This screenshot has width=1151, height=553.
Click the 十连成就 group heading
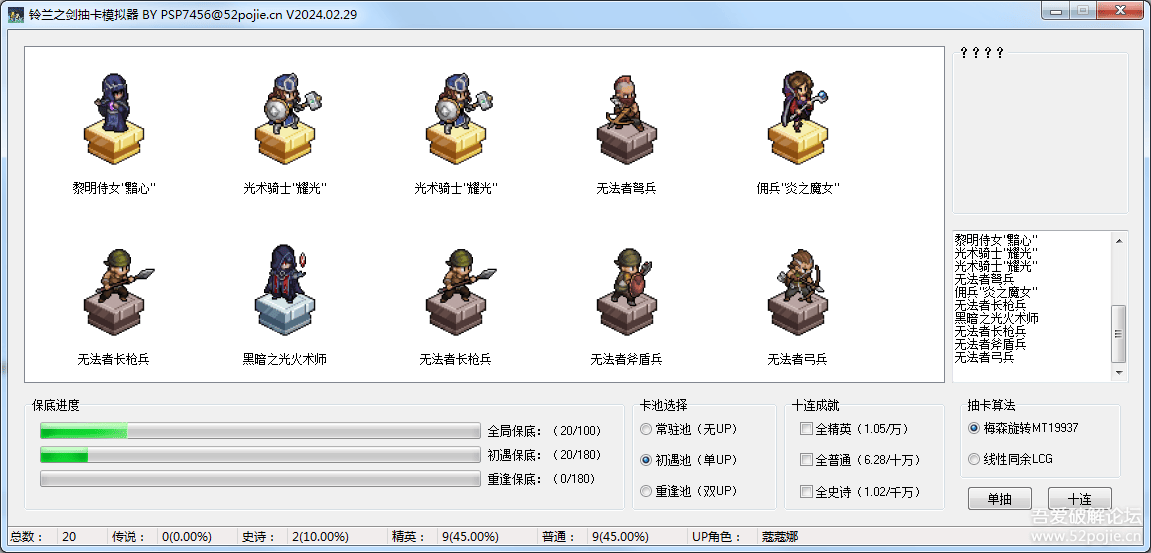pos(816,405)
